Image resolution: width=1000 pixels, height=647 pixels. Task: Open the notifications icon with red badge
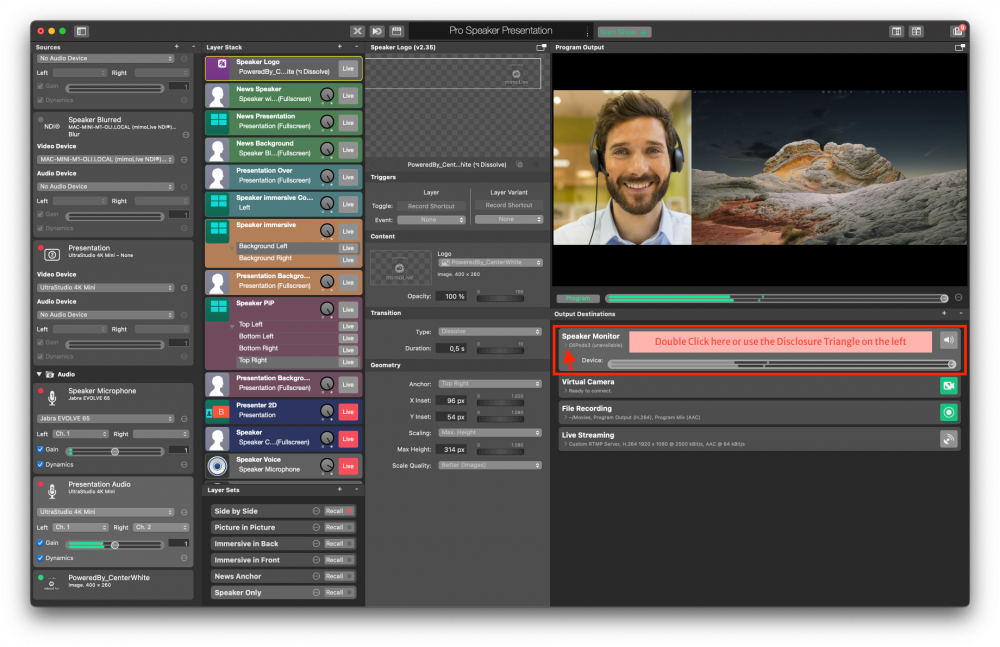(x=957, y=31)
